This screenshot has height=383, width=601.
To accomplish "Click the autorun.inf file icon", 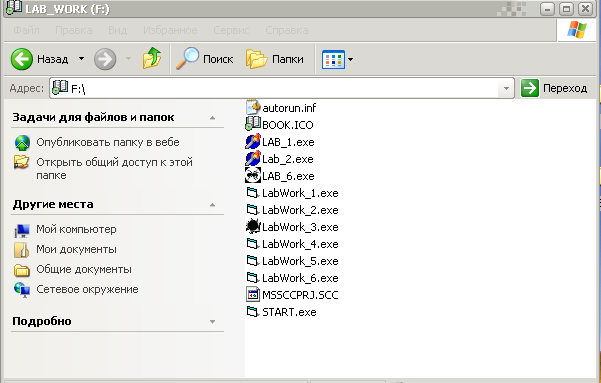I will pyautogui.click(x=253, y=107).
